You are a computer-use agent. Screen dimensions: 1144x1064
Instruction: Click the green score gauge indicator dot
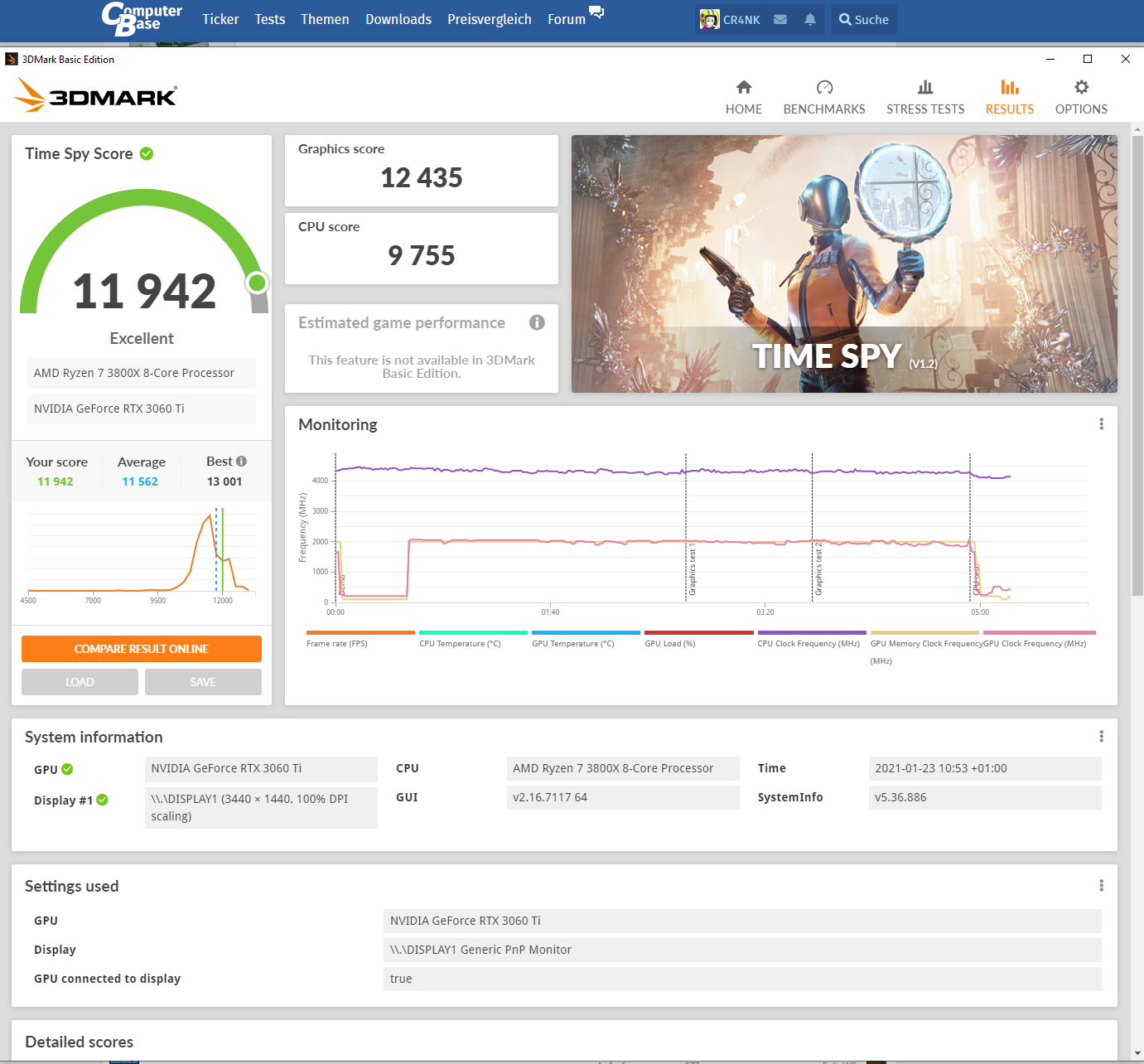pos(257,283)
